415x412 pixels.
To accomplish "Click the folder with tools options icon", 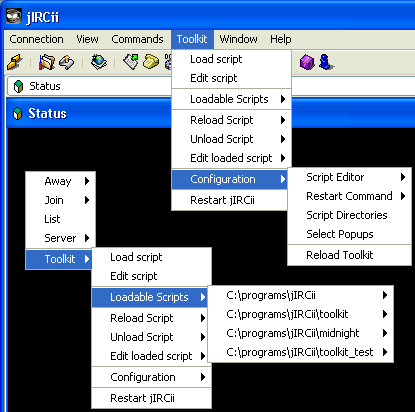I will [47, 62].
